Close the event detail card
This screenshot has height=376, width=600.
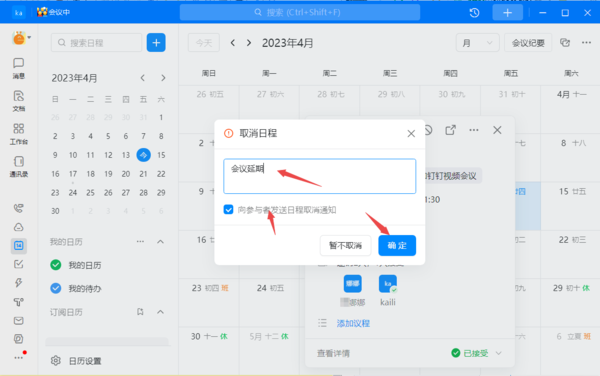pyautogui.click(x=497, y=130)
